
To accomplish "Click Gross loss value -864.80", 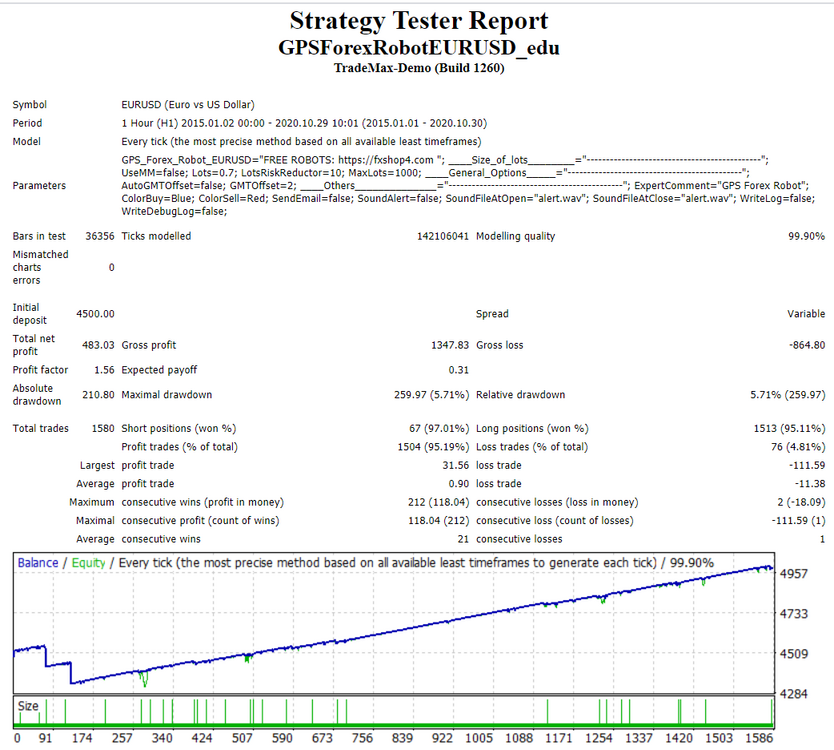I will click(x=807, y=345).
